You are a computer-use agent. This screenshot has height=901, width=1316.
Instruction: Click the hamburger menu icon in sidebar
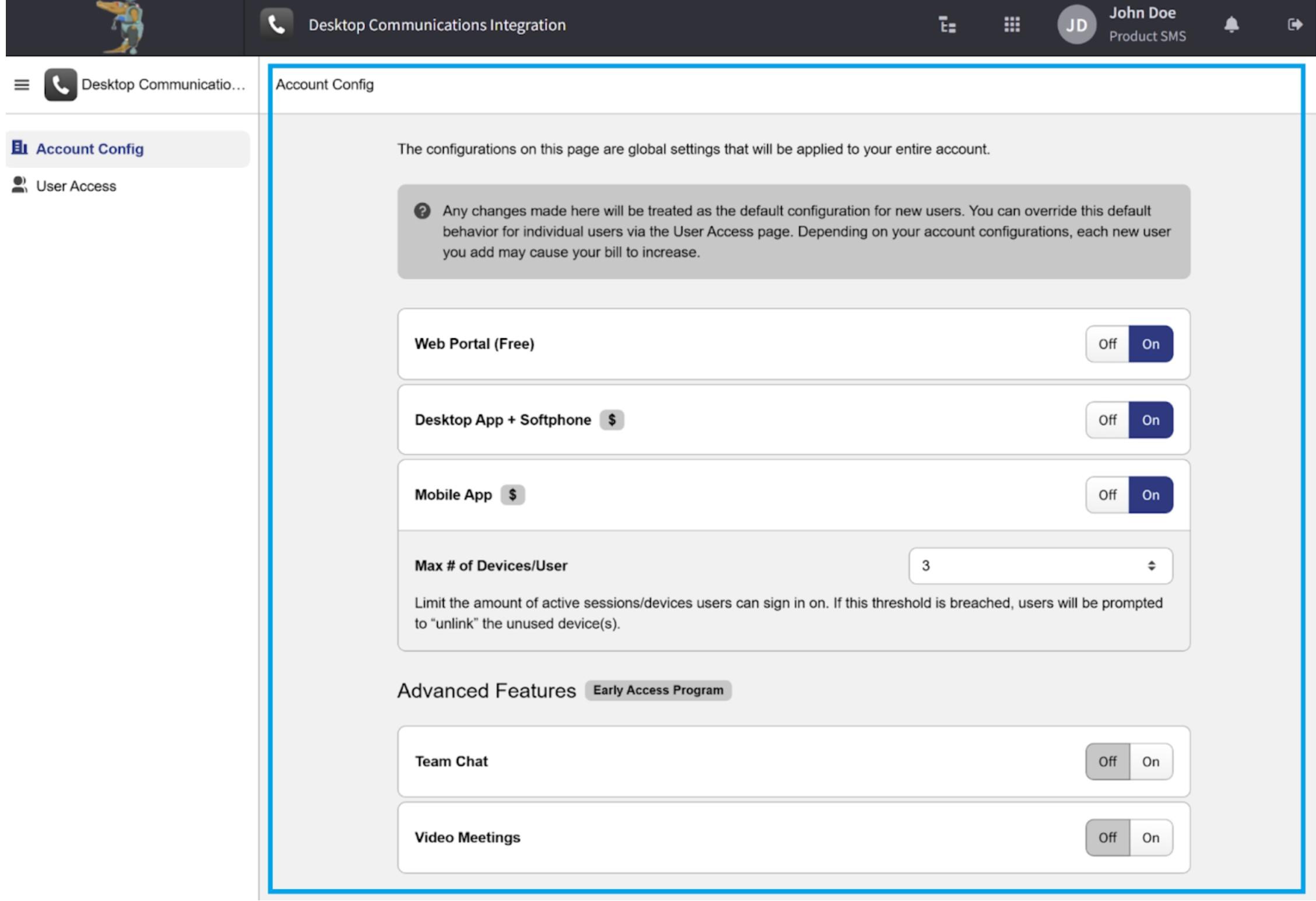(22, 85)
